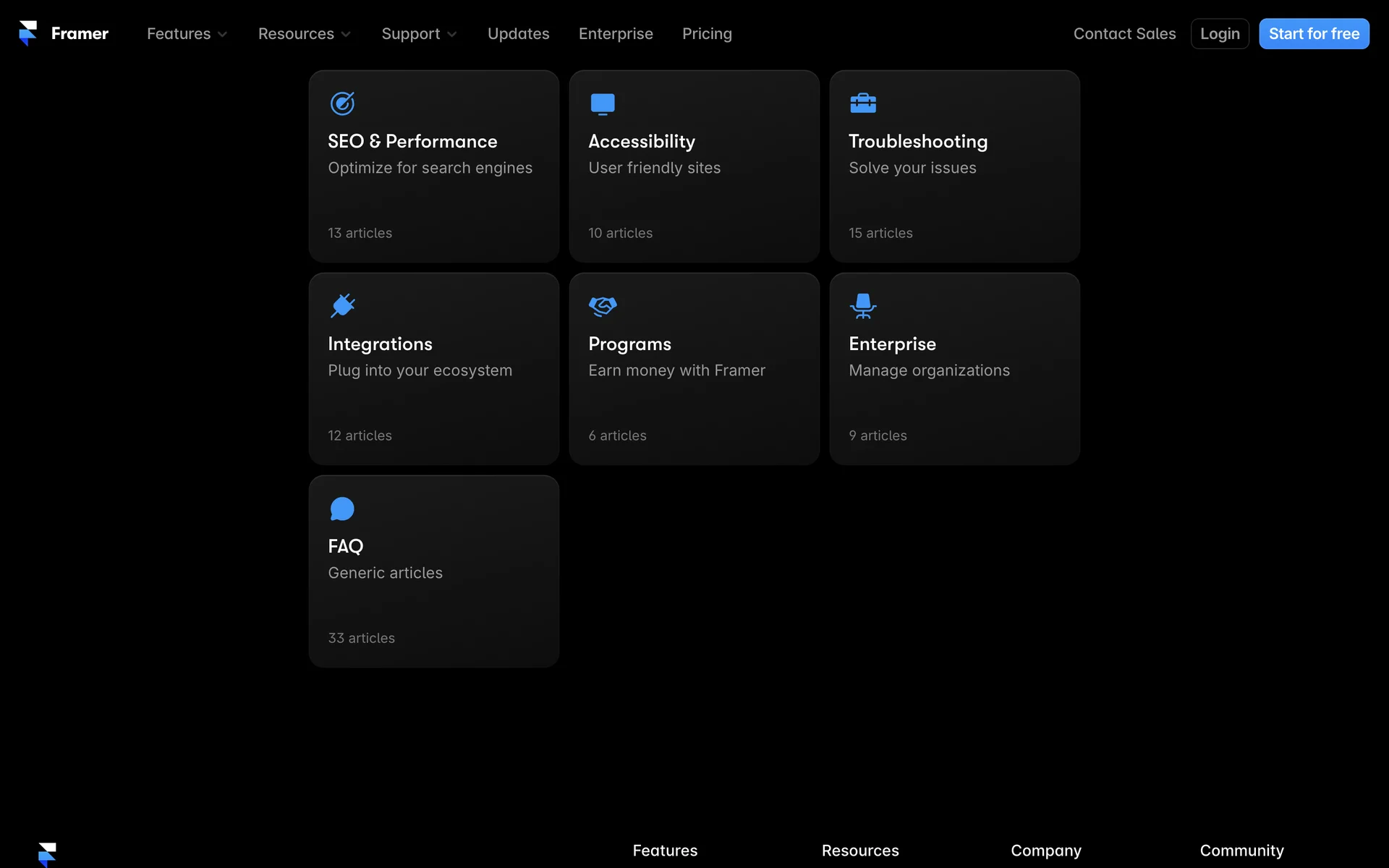Click the Start for free button

(1313, 34)
